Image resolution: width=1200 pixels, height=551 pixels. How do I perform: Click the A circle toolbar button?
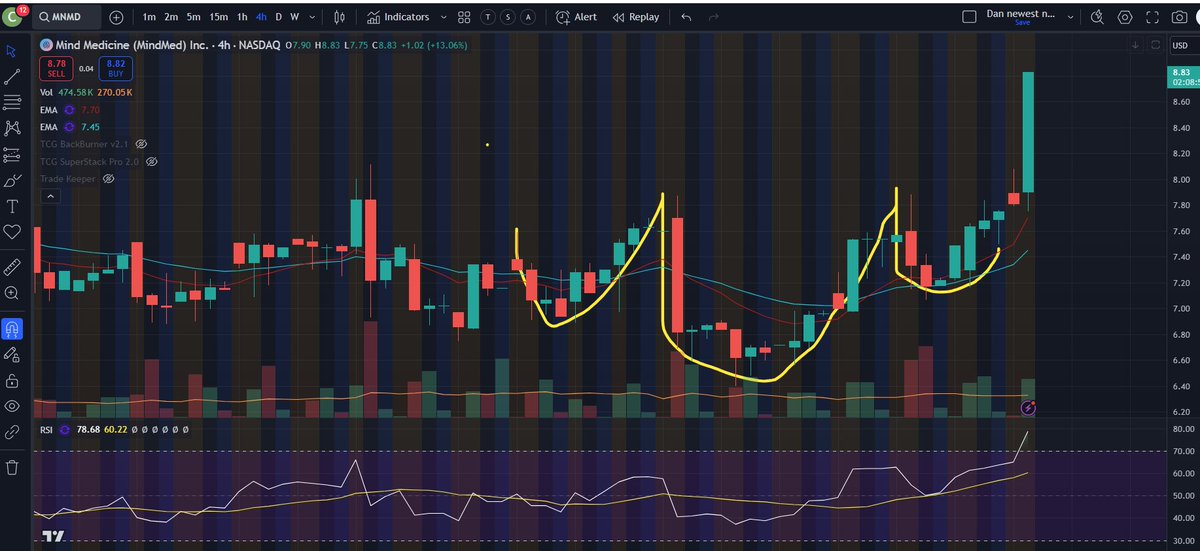pyautogui.click(x=527, y=17)
